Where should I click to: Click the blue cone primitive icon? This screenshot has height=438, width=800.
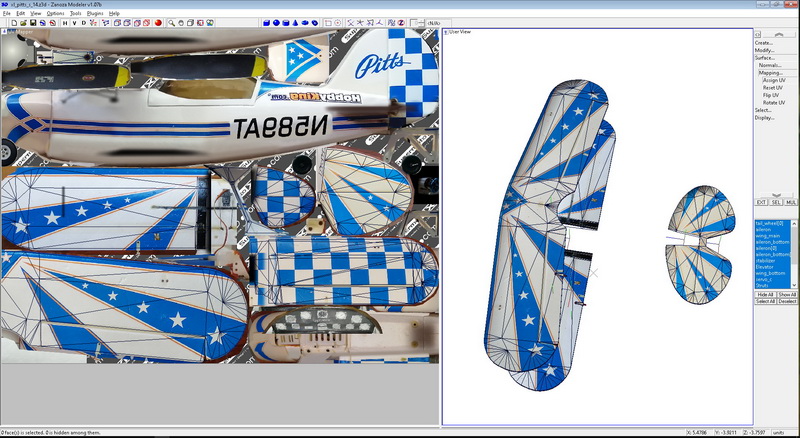tap(295, 23)
